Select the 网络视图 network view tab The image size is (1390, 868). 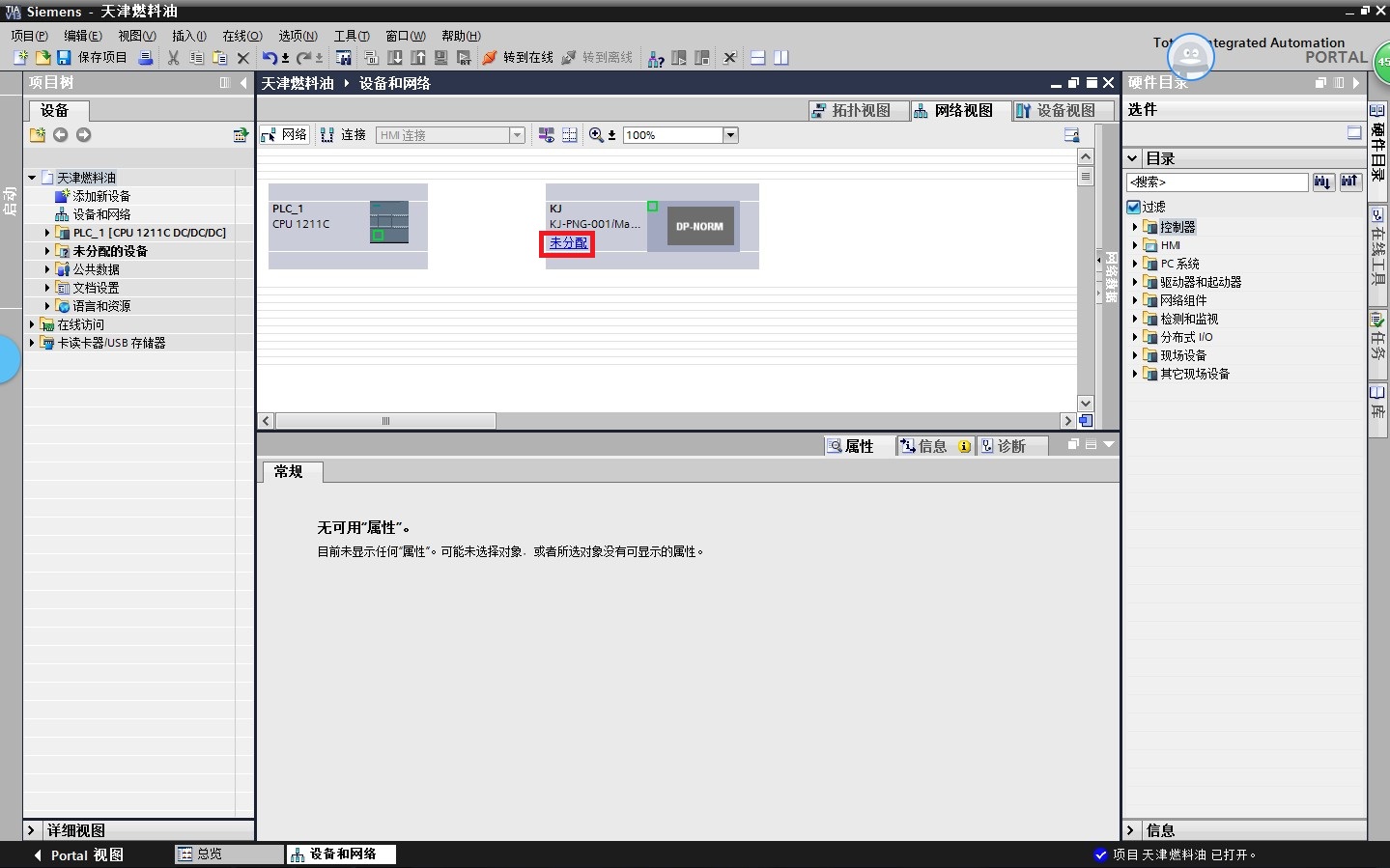959,111
